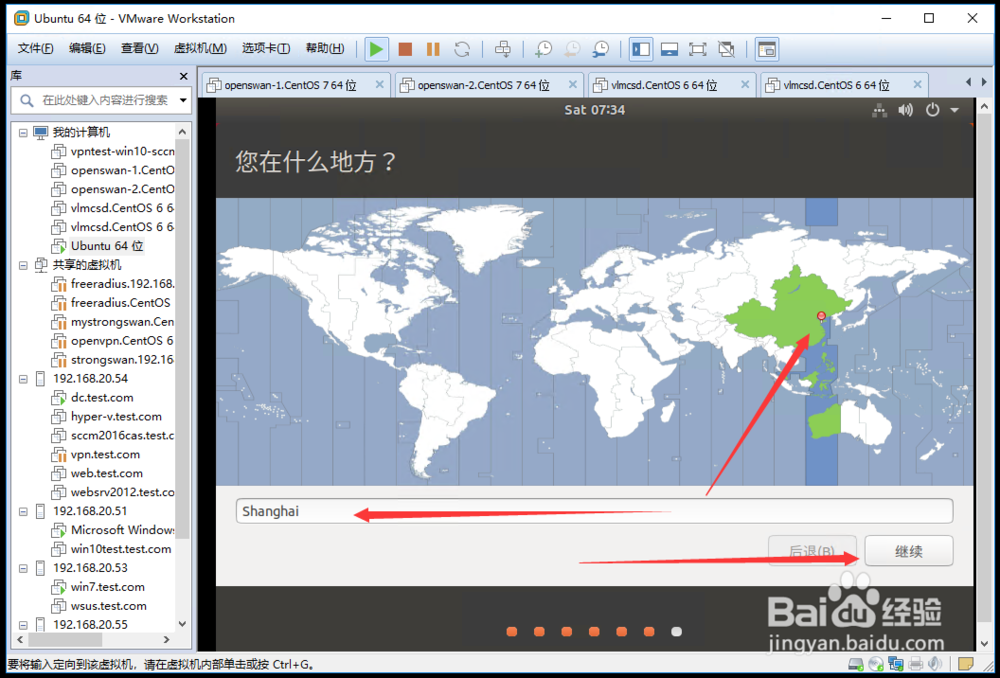1000x678 pixels.
Task: Toggle the library sidebar view button
Action: (641, 49)
